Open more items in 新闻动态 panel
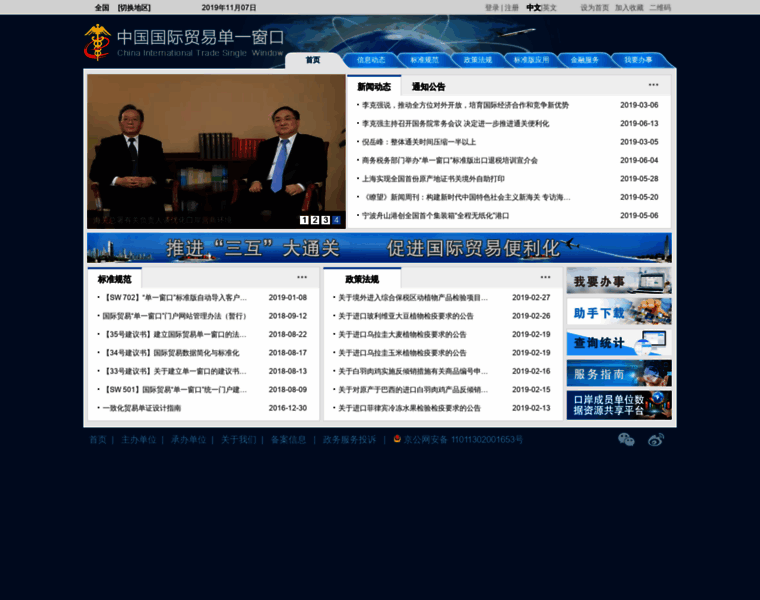 pyautogui.click(x=653, y=85)
